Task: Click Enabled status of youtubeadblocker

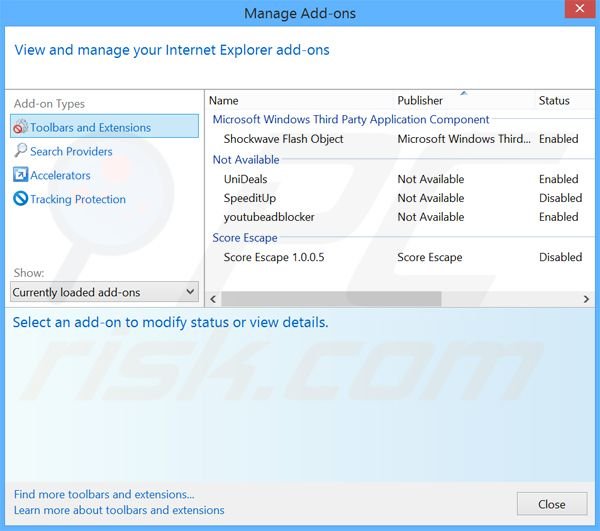Action: click(x=559, y=217)
